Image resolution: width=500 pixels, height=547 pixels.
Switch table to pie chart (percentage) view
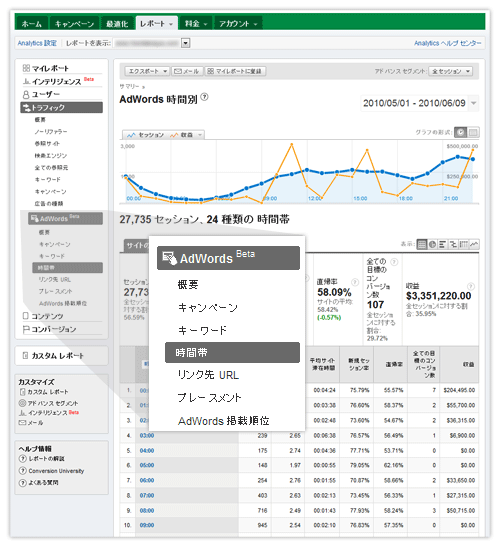pyautogui.click(x=432, y=244)
